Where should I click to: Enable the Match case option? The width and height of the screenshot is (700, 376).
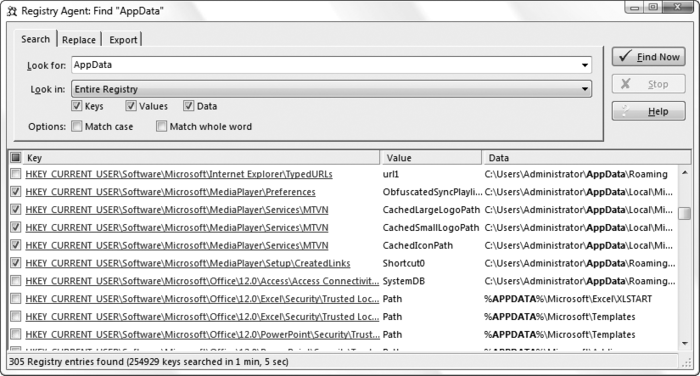pos(76,126)
